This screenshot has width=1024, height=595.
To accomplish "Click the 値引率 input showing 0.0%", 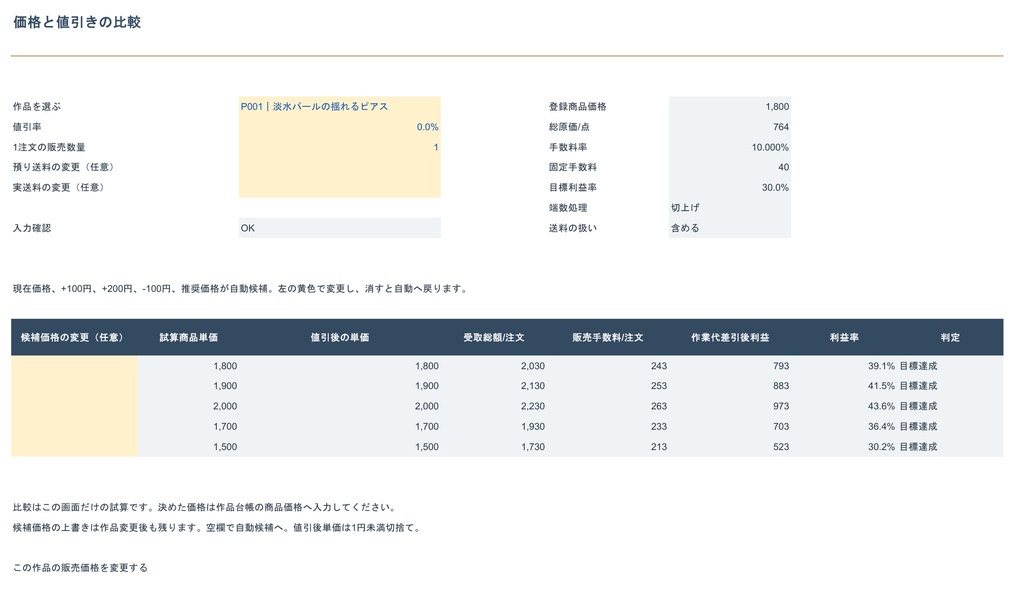I will click(x=340, y=127).
